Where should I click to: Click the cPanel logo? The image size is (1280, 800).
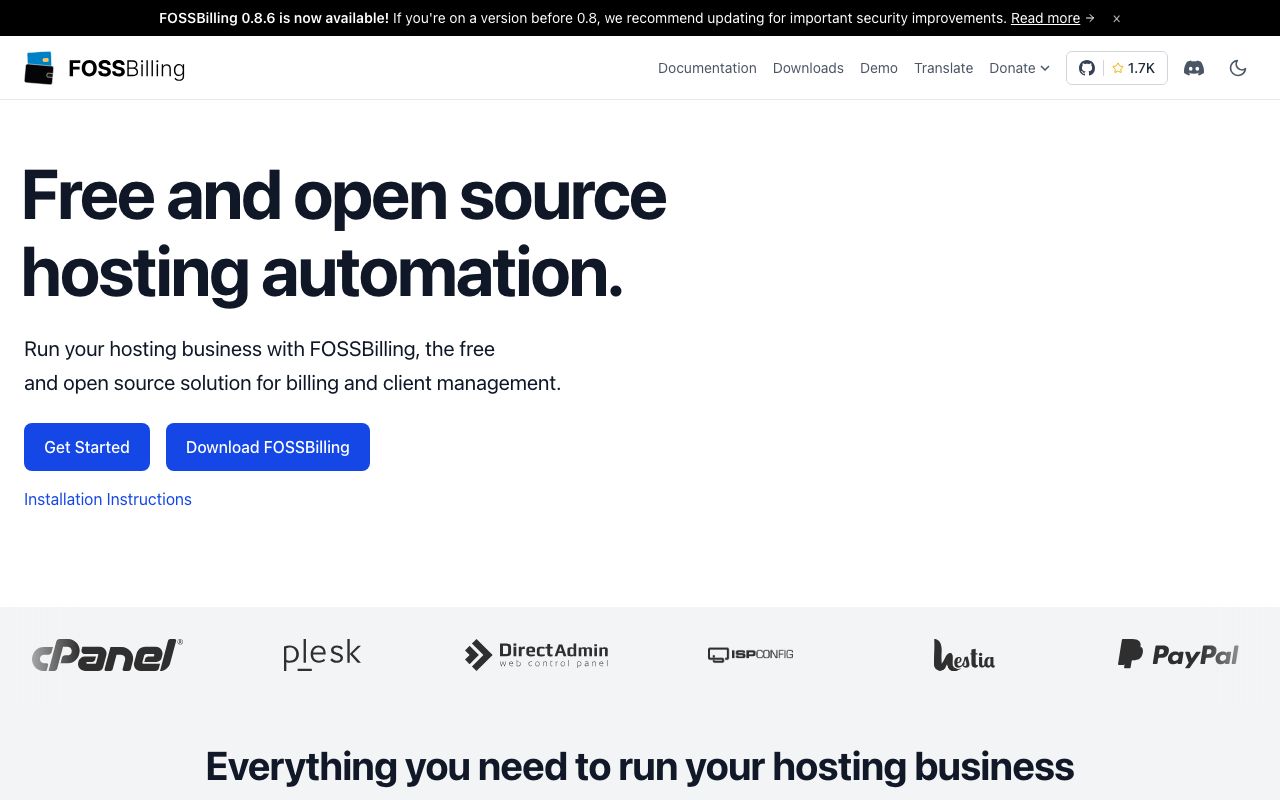click(x=107, y=655)
